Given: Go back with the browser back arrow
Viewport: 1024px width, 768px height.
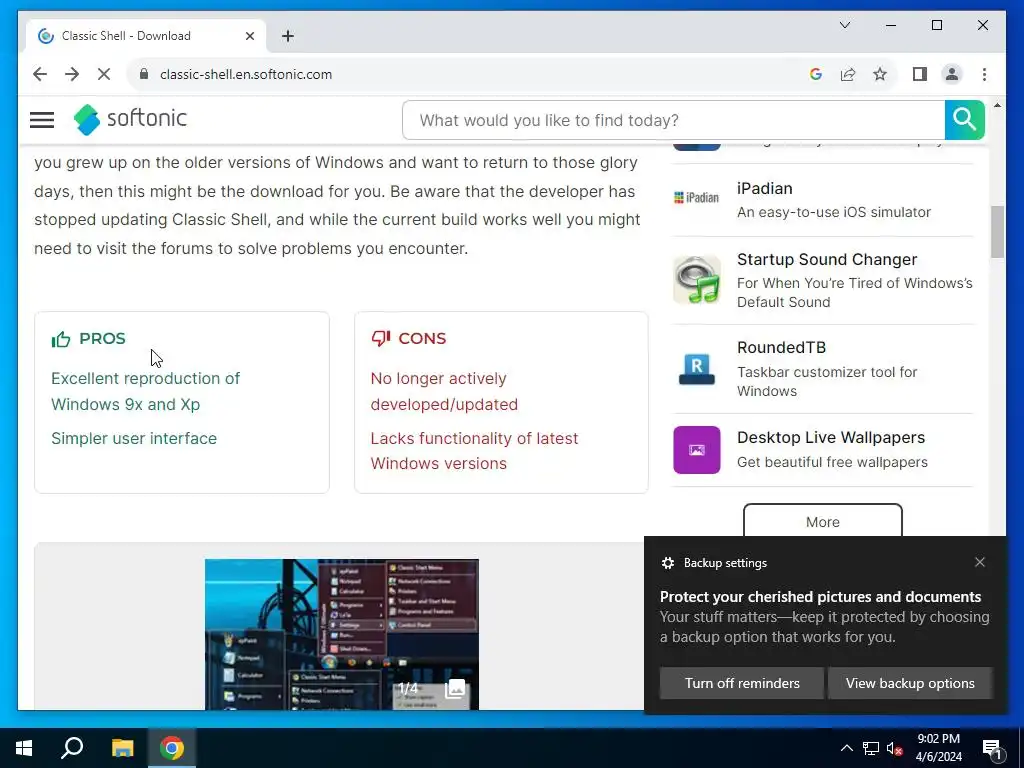Looking at the screenshot, I should tap(40, 74).
